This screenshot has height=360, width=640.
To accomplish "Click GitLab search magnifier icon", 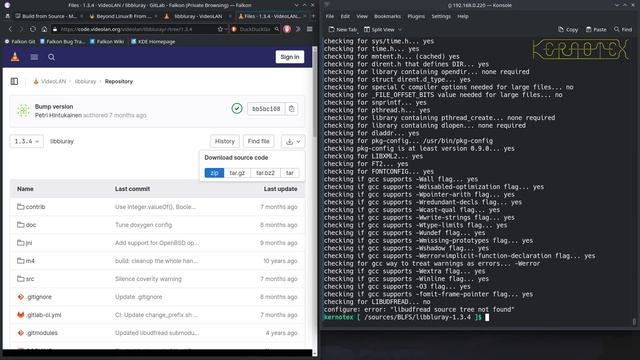I will 51,57.
